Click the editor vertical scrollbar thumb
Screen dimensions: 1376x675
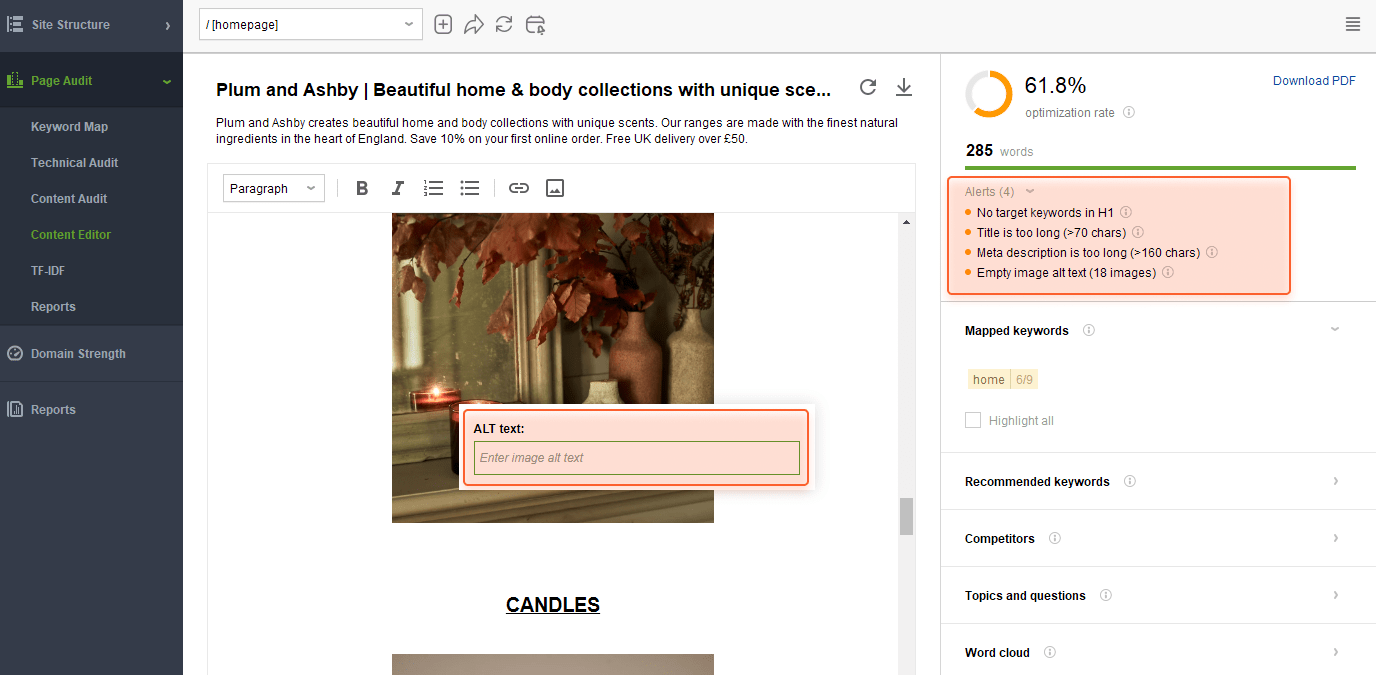coord(907,516)
